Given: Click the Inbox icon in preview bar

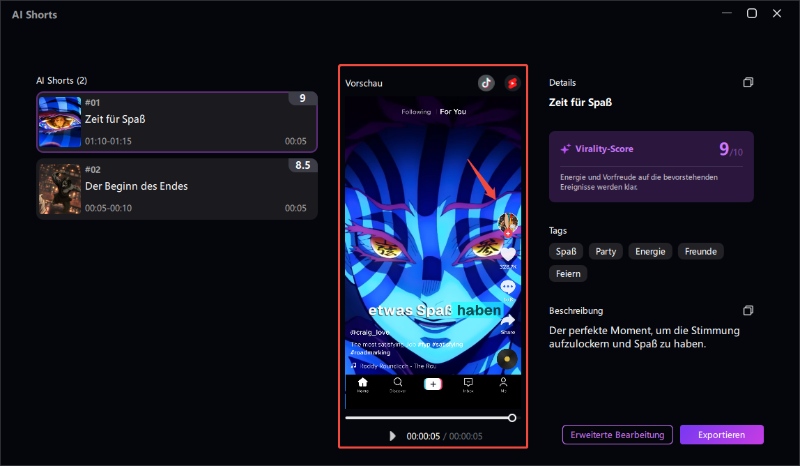Looking at the screenshot, I should pyautogui.click(x=468, y=384).
